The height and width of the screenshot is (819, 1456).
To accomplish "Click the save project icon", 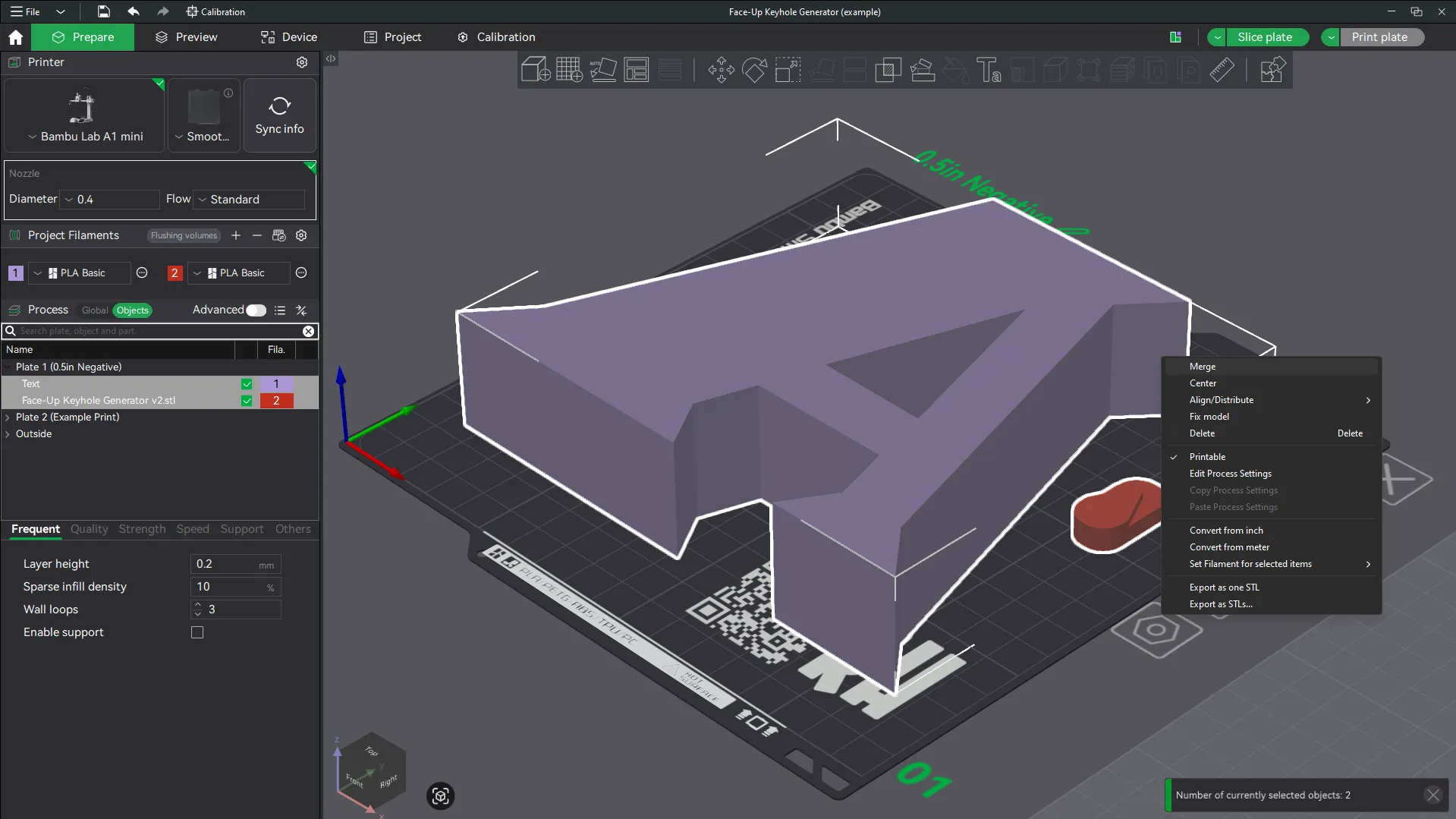I will click(103, 11).
